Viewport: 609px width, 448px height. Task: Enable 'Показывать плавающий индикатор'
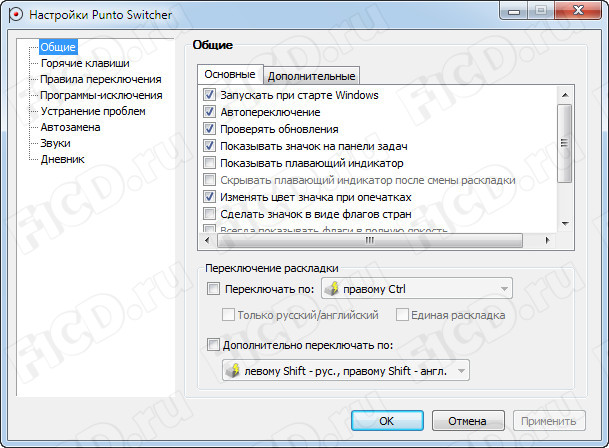click(209, 163)
